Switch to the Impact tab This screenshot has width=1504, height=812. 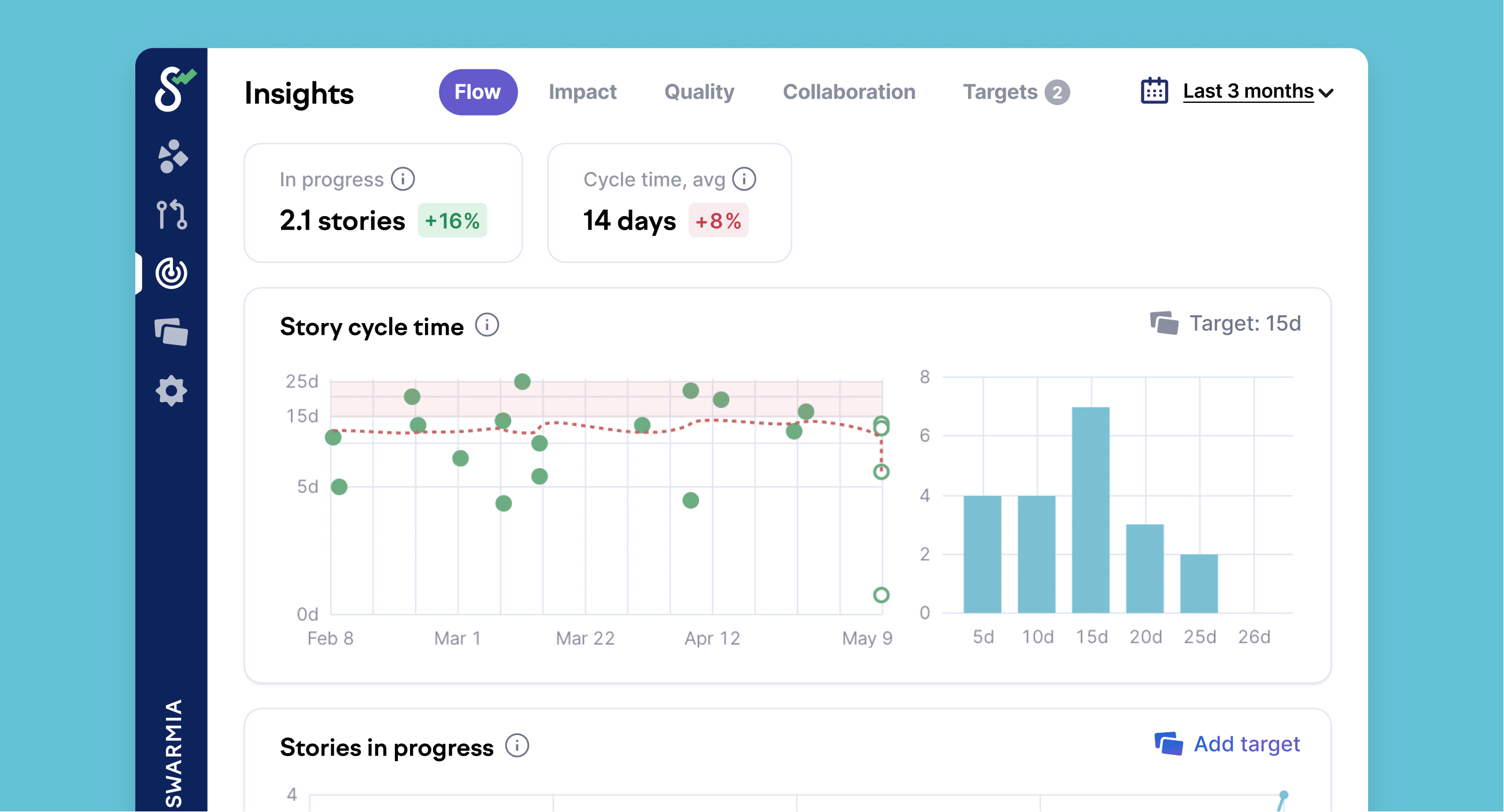(582, 92)
